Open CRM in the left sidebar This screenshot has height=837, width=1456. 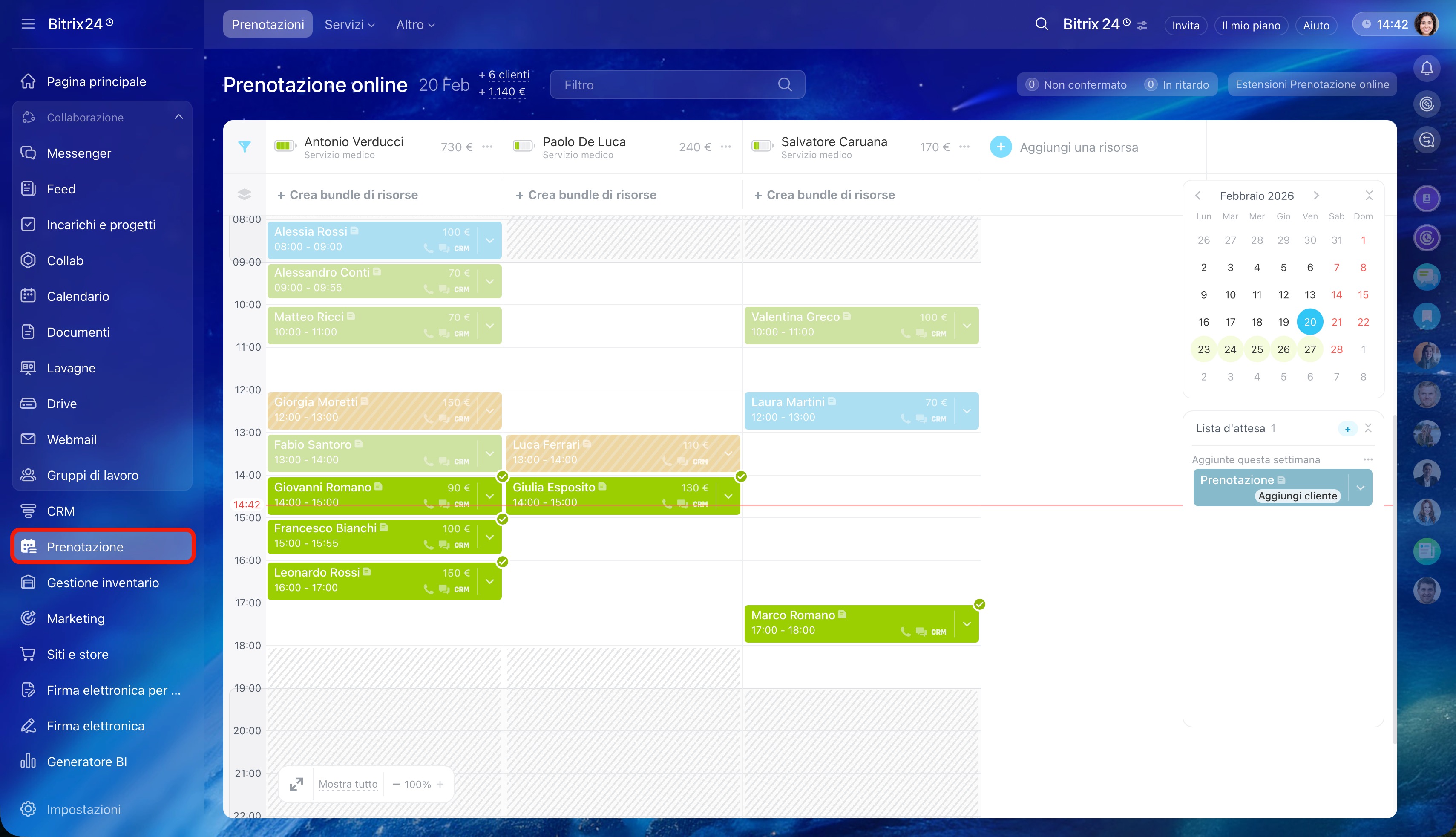60,511
